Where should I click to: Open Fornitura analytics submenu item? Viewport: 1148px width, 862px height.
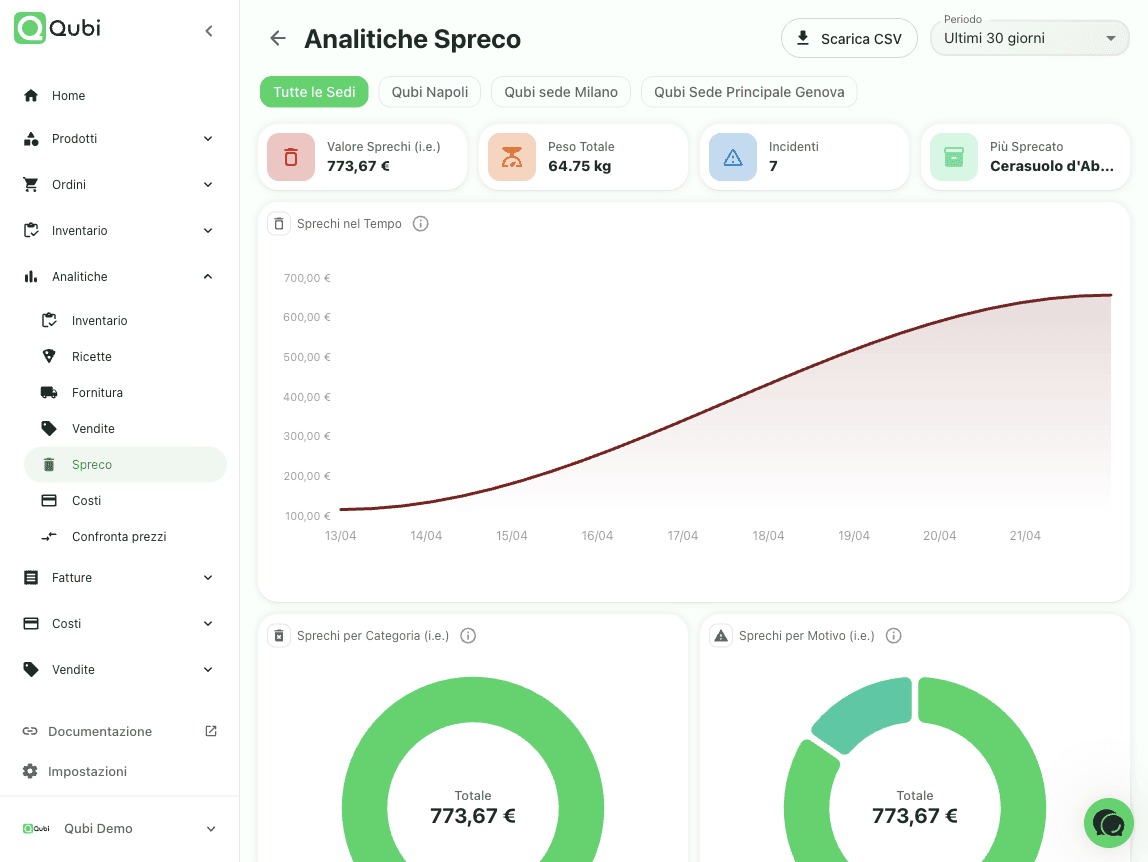(x=125, y=393)
